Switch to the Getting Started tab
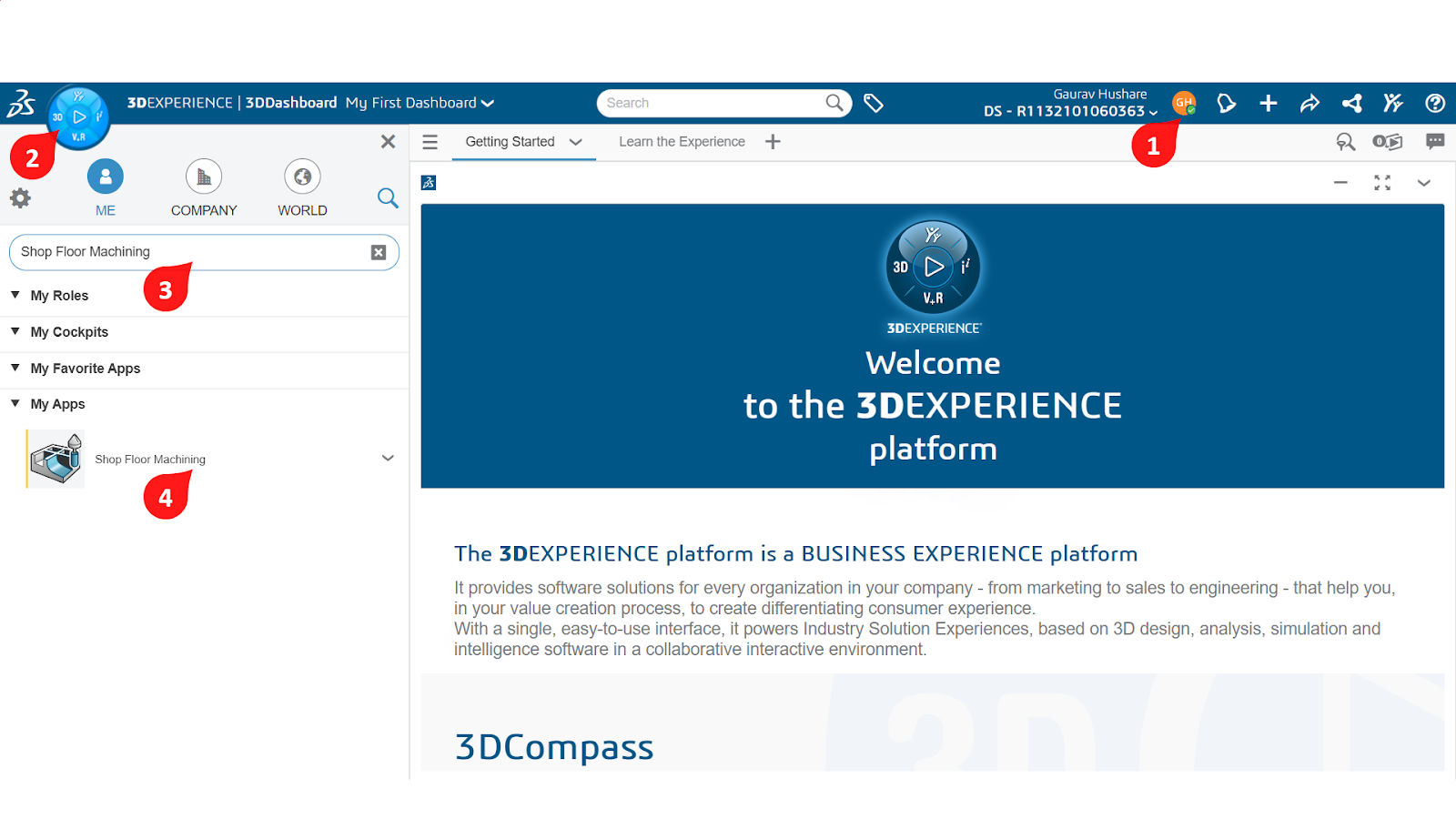The height and width of the screenshot is (819, 1456). [510, 141]
